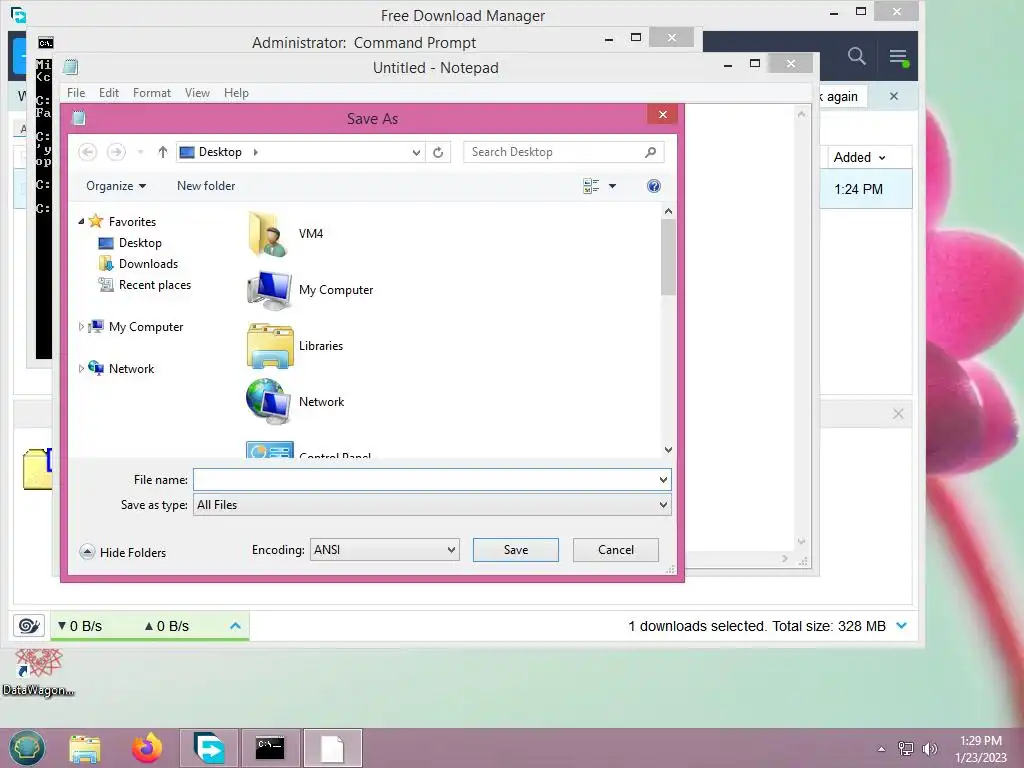Click the breadcrumb arrow after Desktop
The width and height of the screenshot is (1024, 768).
pos(255,152)
